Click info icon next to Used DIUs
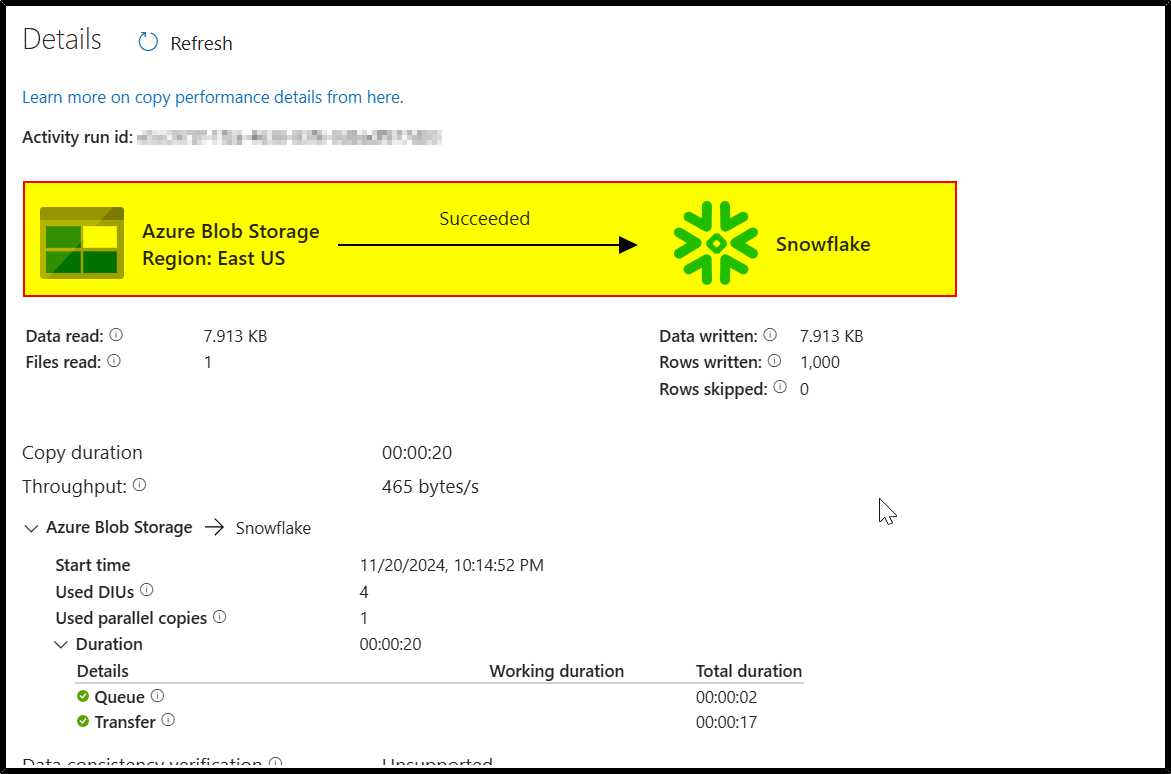 click(x=146, y=590)
